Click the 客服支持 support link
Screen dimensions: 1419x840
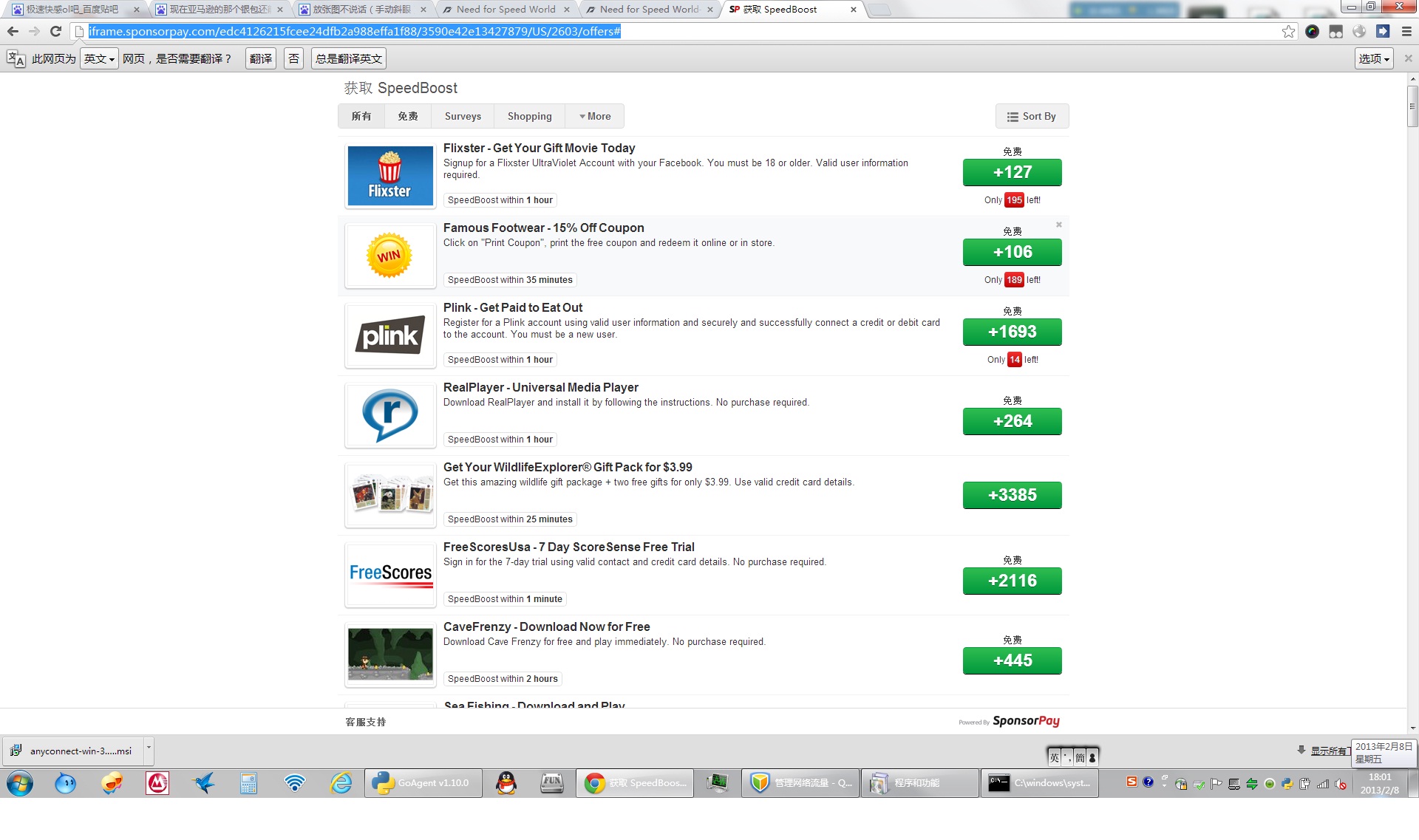click(366, 722)
